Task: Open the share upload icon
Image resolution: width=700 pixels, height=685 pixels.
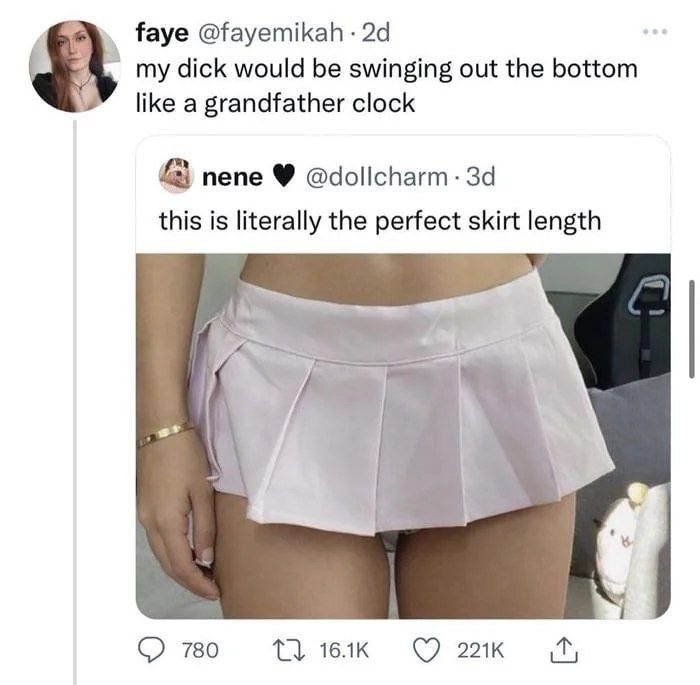Action: [564, 650]
